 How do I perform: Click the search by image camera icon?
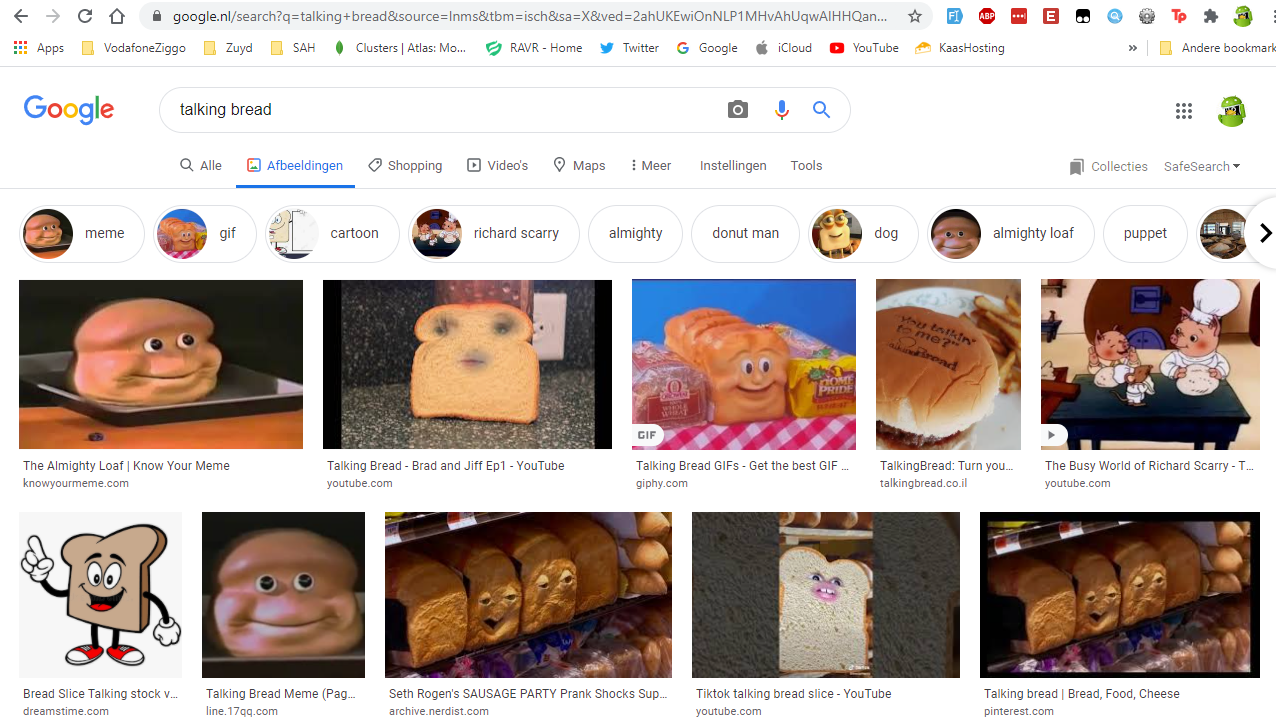[x=738, y=110]
